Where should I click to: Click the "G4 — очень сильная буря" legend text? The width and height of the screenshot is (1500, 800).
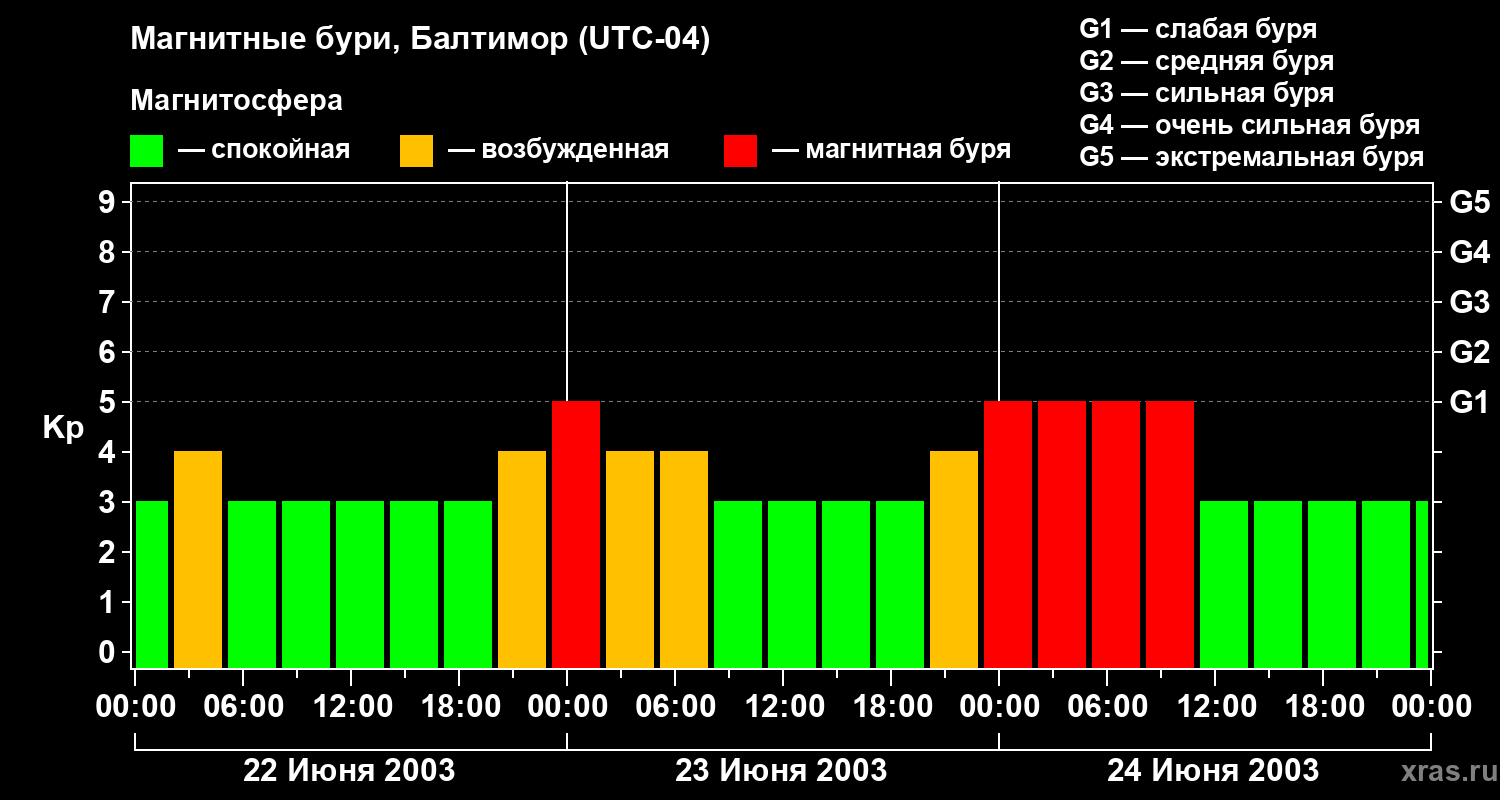point(1250,125)
